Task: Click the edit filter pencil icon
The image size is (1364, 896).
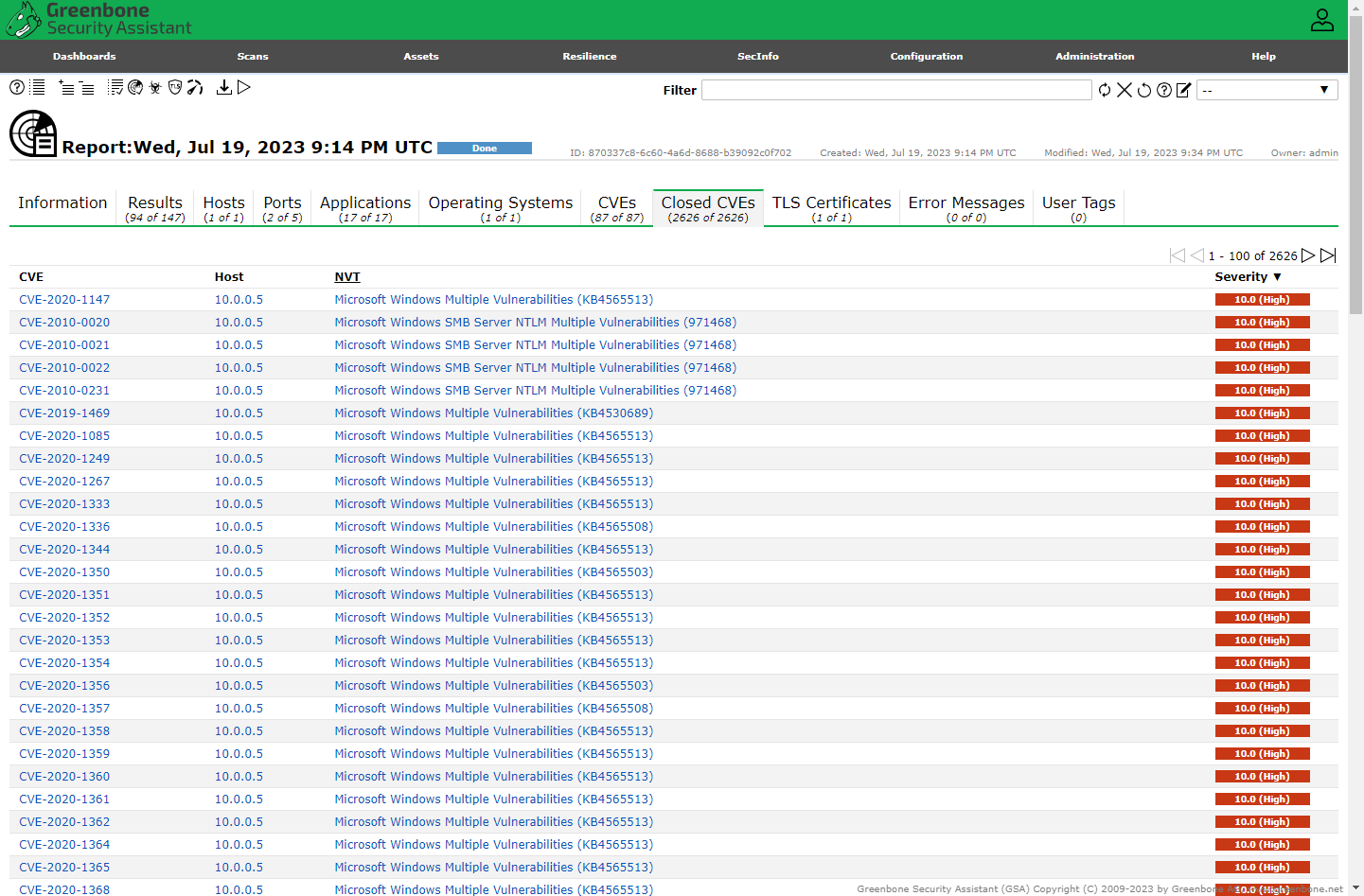Action: pyautogui.click(x=1183, y=90)
